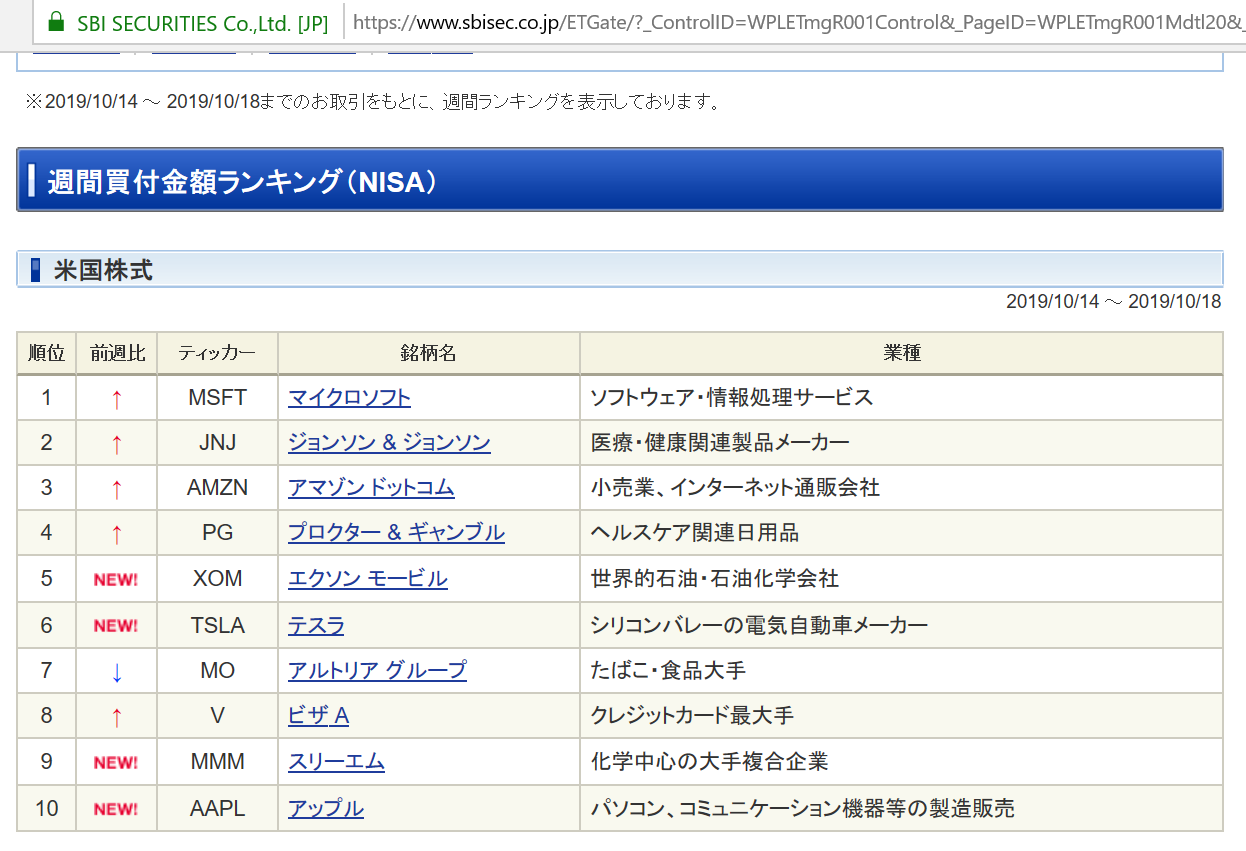Click the XOM ticker cell
The width and height of the screenshot is (1246, 851).
point(217,578)
